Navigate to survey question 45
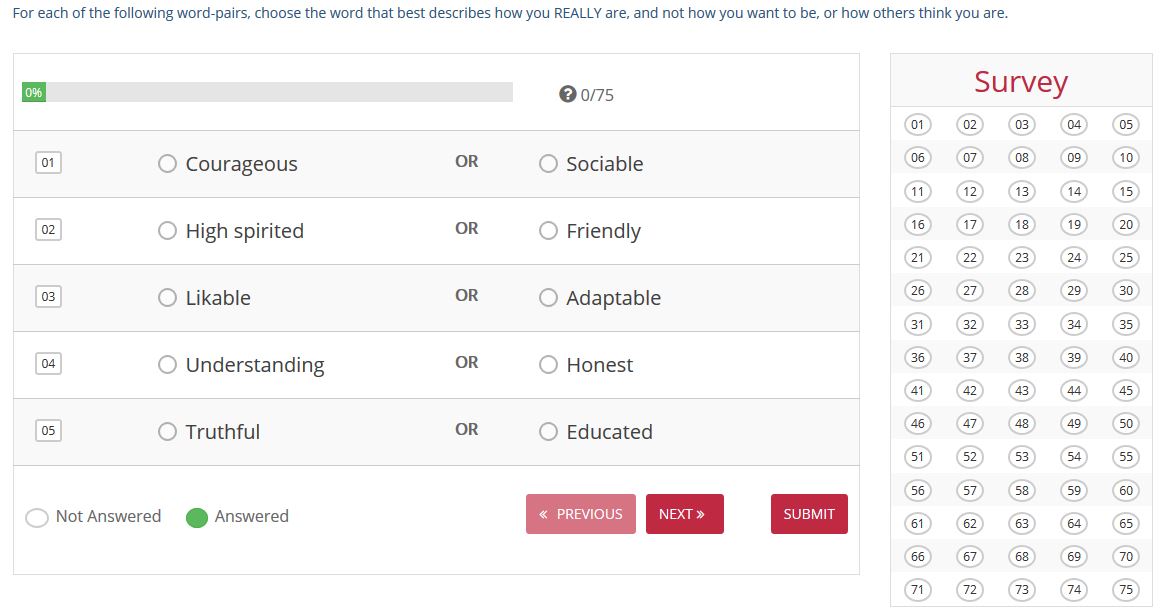Image resolution: width=1169 pixels, height=616 pixels. [1126, 391]
